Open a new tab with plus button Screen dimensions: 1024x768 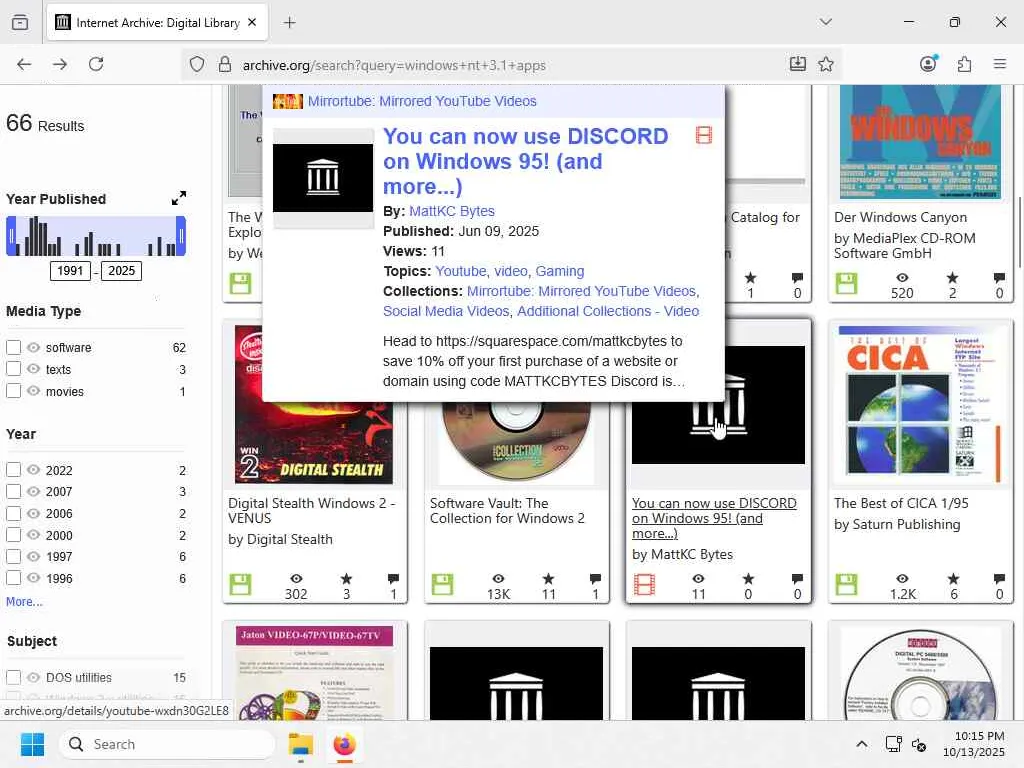(x=289, y=23)
